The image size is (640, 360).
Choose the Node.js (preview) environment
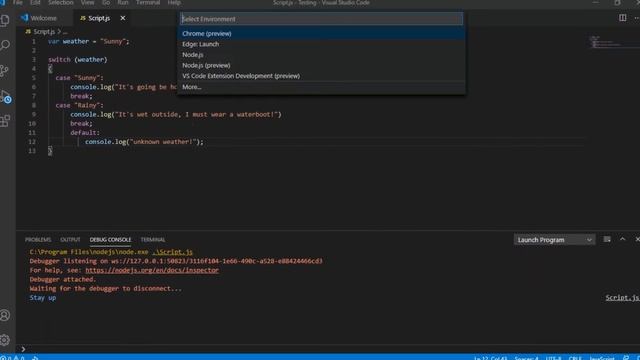321,65
